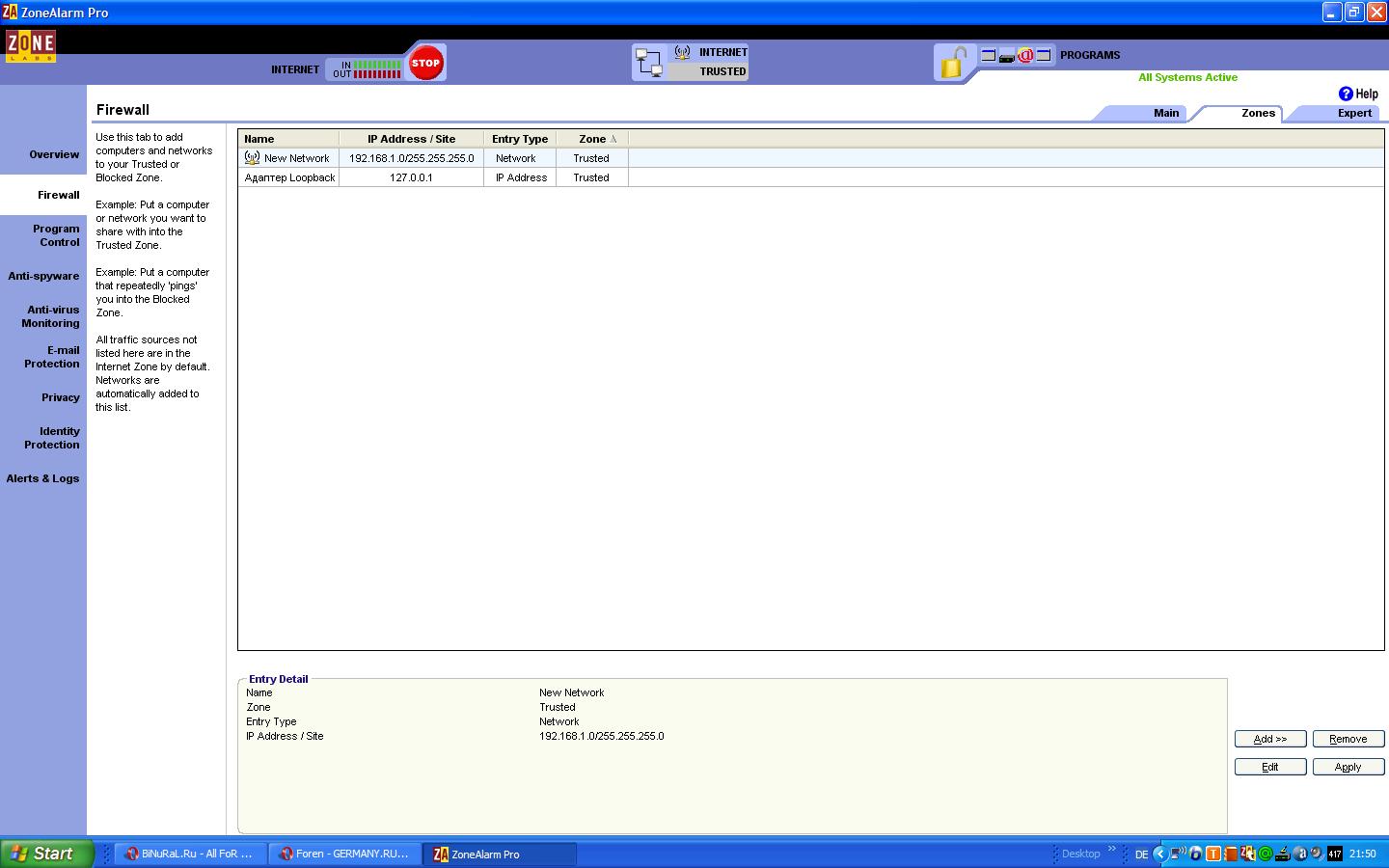
Task: Switch to BiNuRaL.Ru taskbar window
Action: pos(190,854)
